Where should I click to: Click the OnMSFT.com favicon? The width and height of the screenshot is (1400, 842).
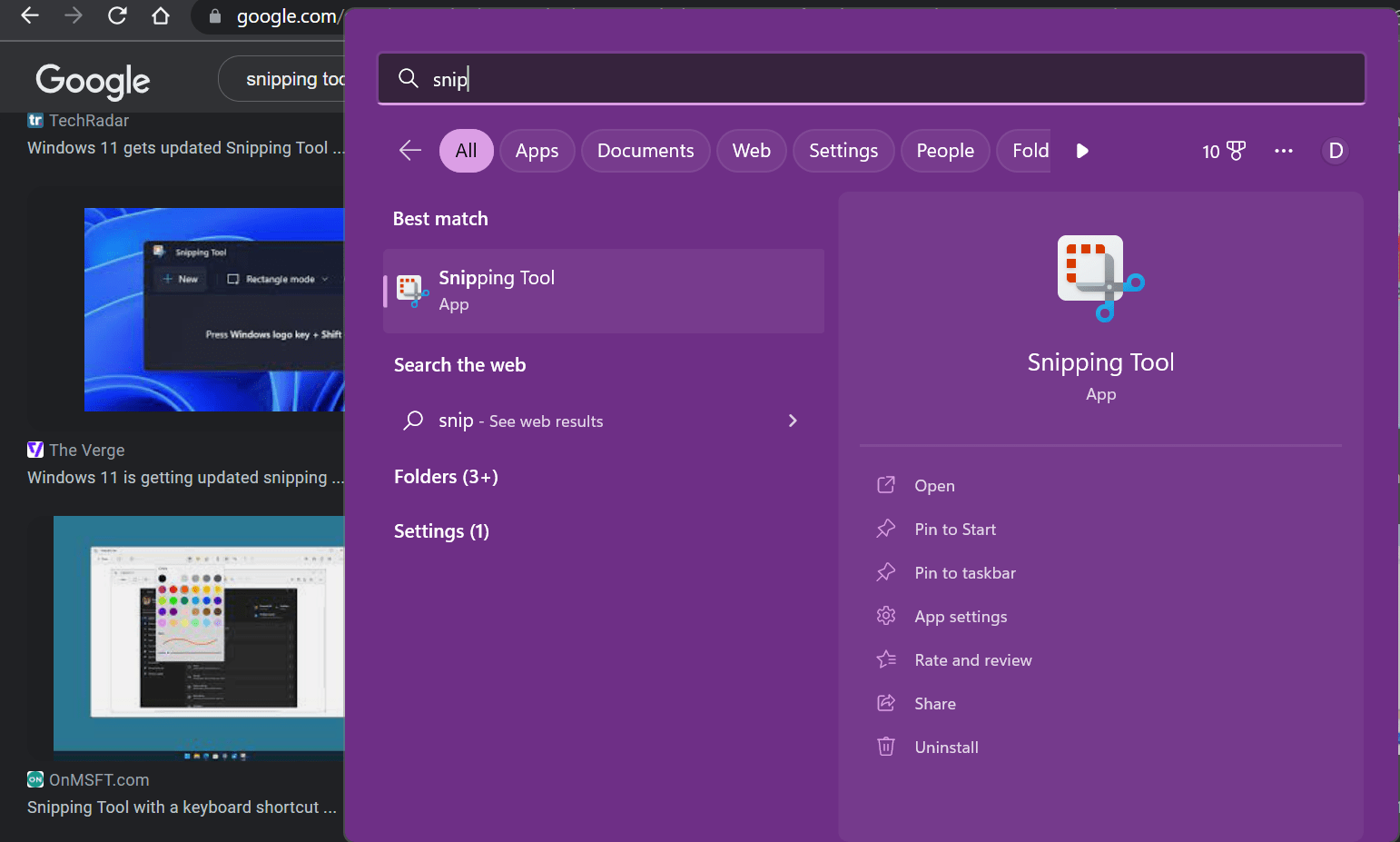click(35, 779)
